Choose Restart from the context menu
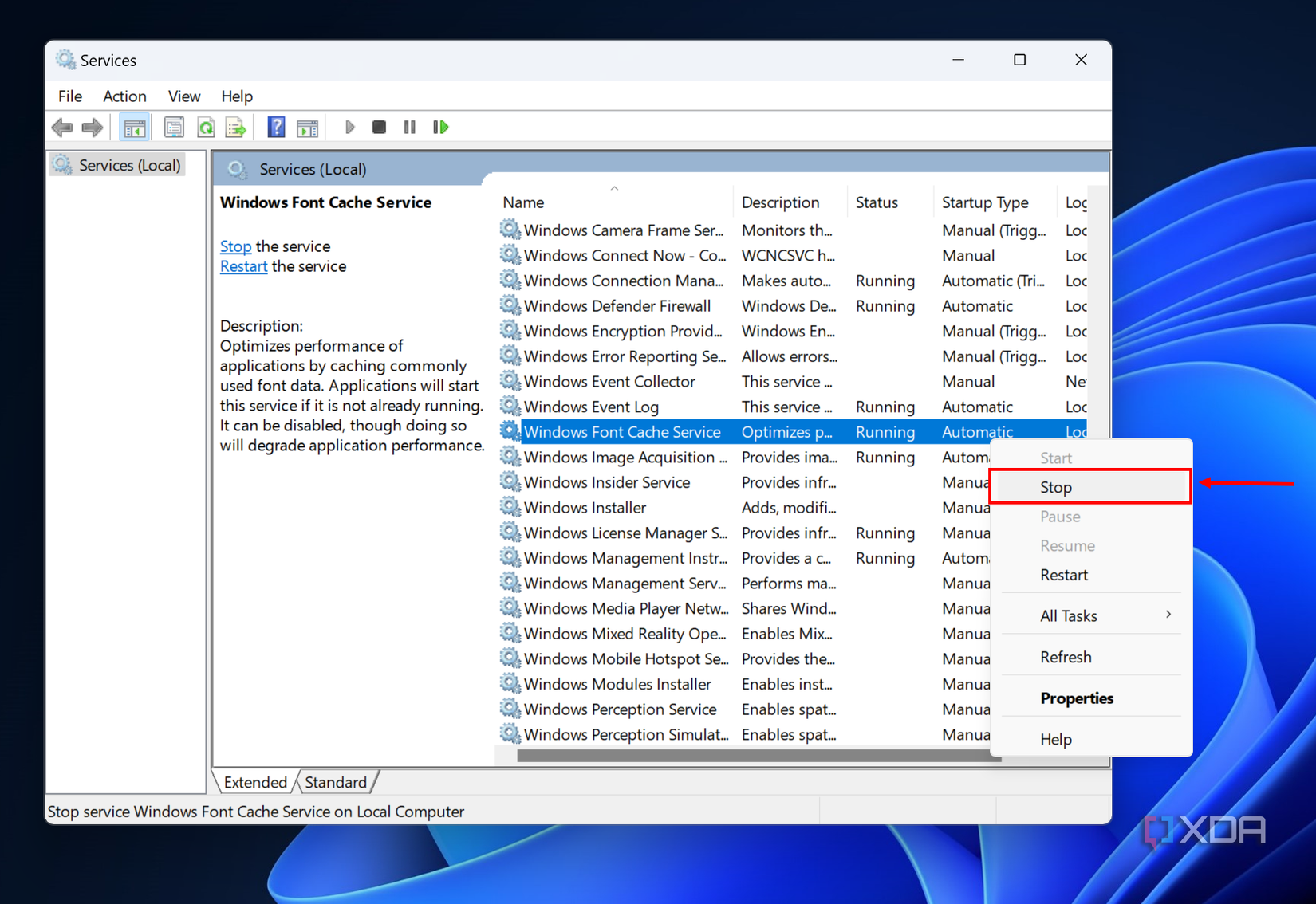 click(x=1091, y=575)
